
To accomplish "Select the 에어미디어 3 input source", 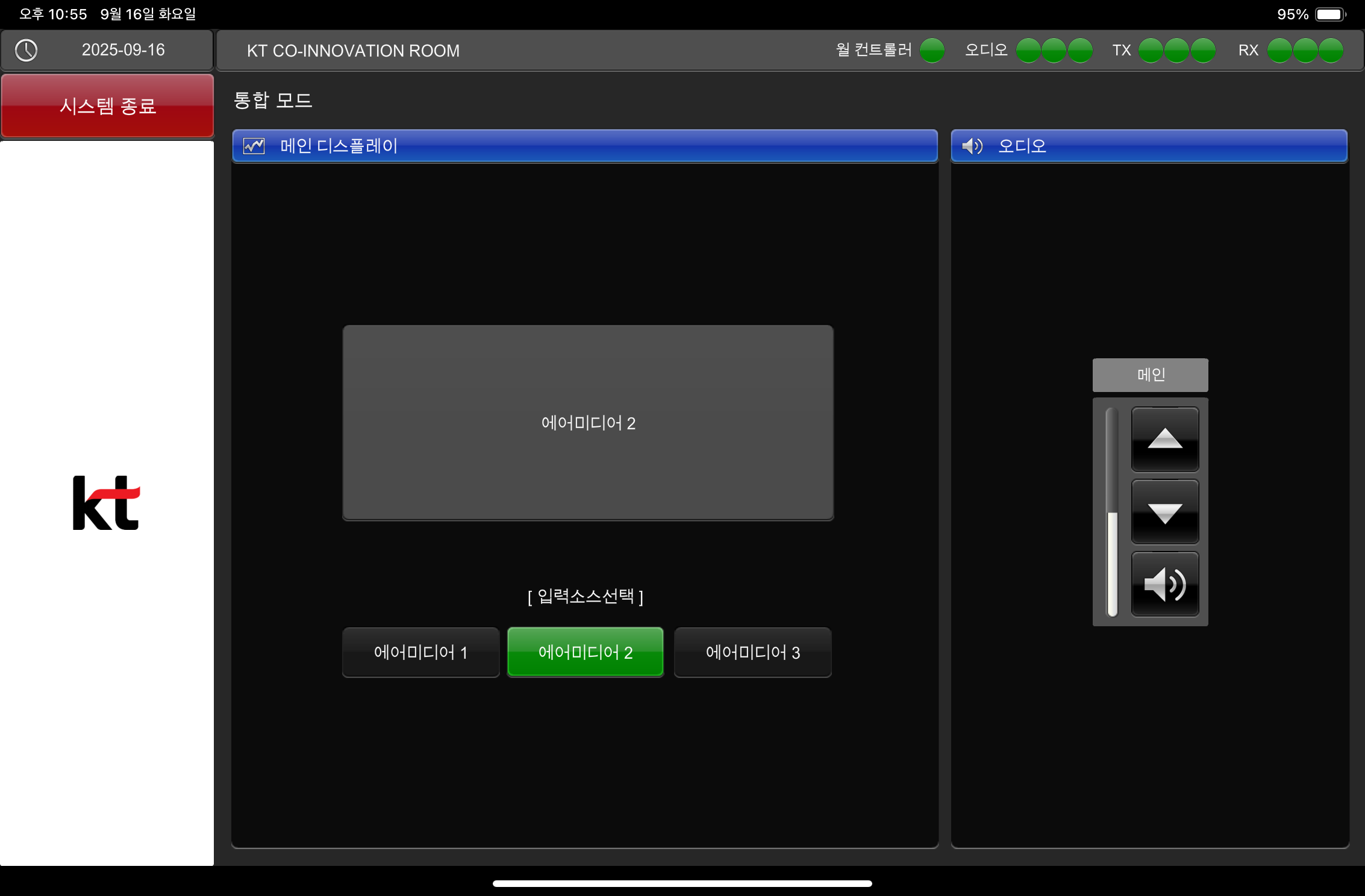I will pos(752,652).
